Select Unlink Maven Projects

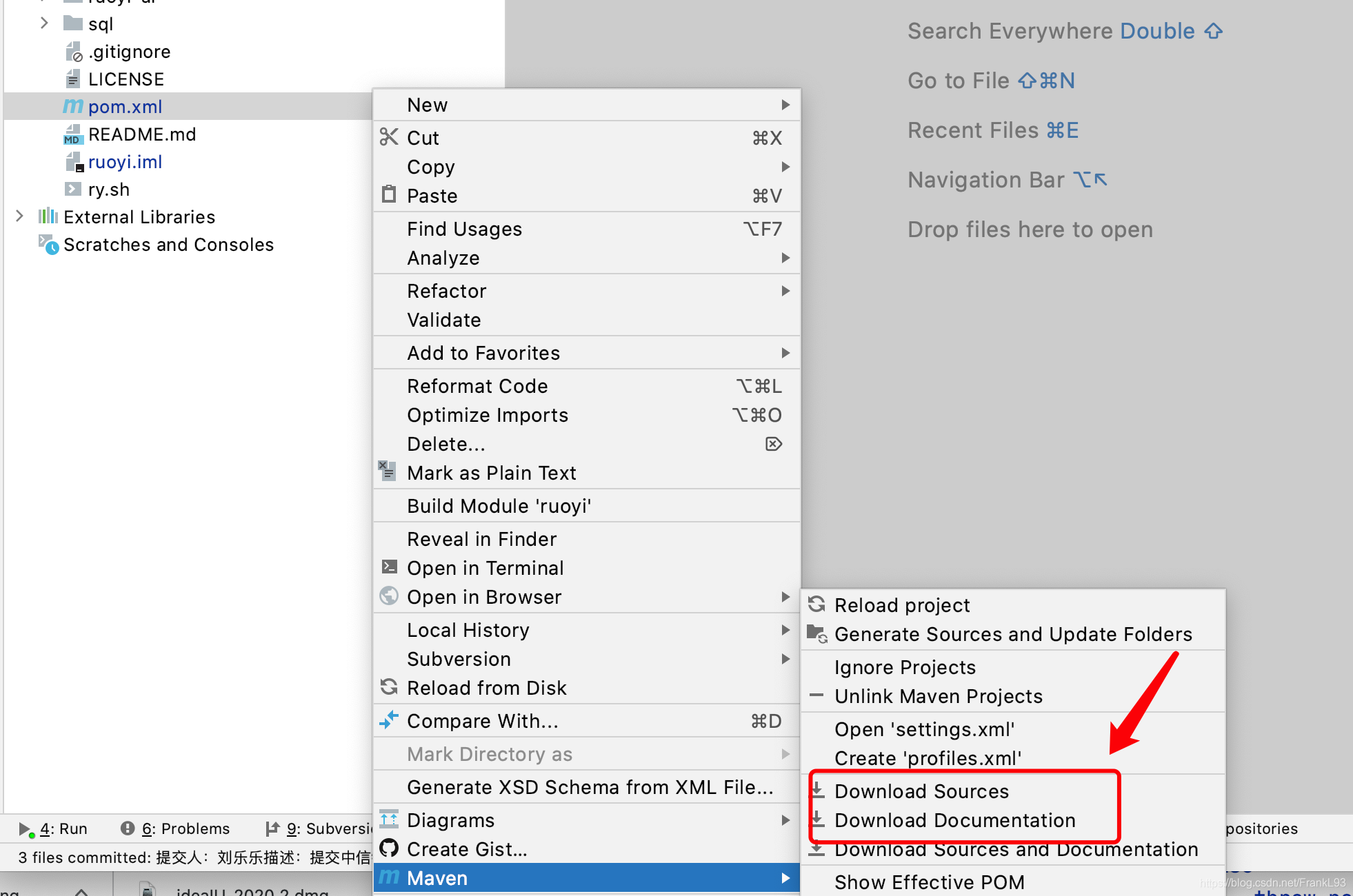[1014, 696]
